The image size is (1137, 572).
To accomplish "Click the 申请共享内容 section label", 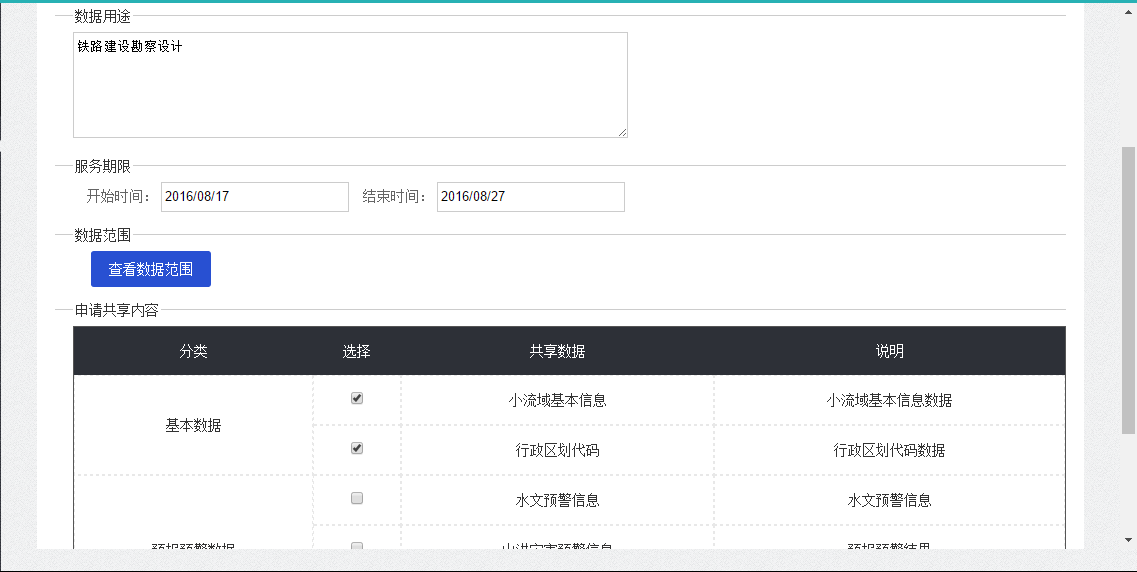I will coord(116,310).
